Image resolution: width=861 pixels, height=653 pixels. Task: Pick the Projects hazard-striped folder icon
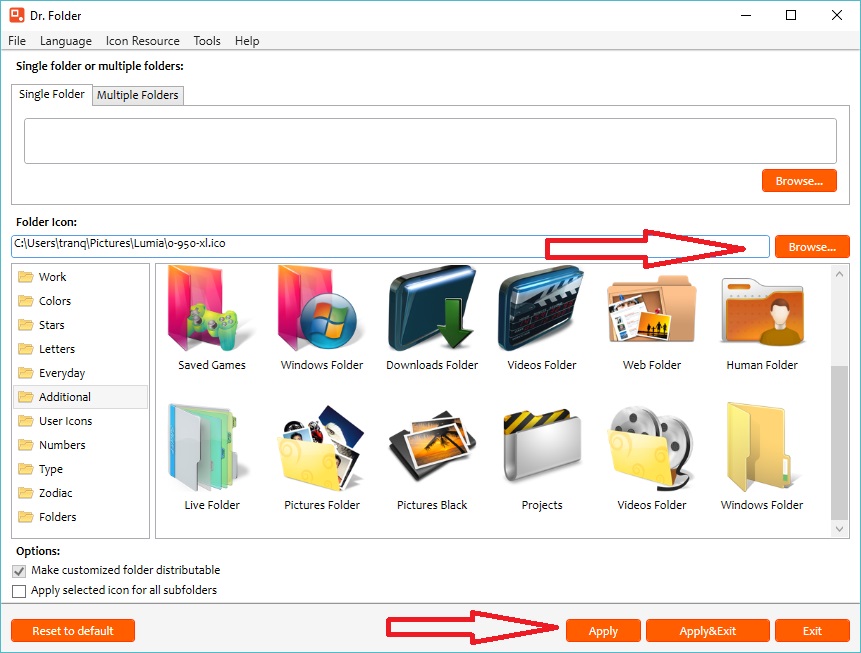541,450
